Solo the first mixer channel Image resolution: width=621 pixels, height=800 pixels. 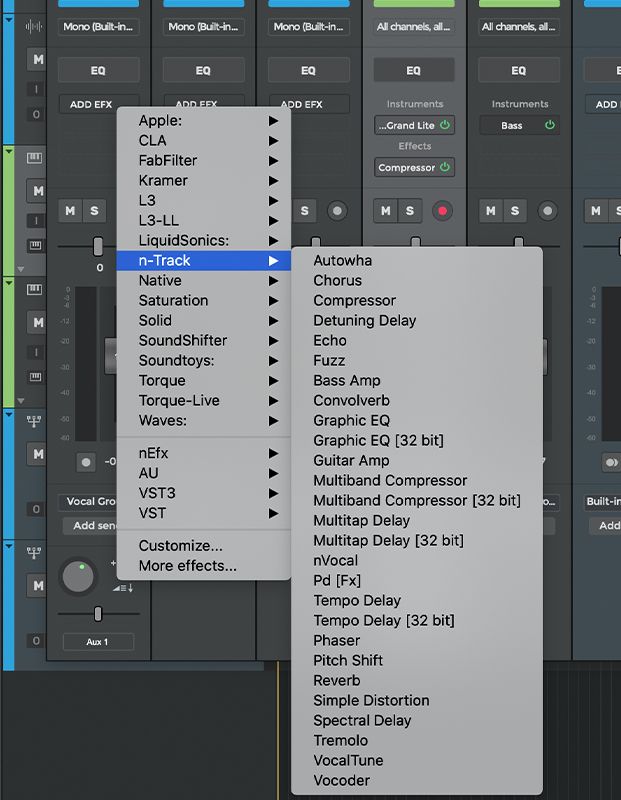pos(94,211)
